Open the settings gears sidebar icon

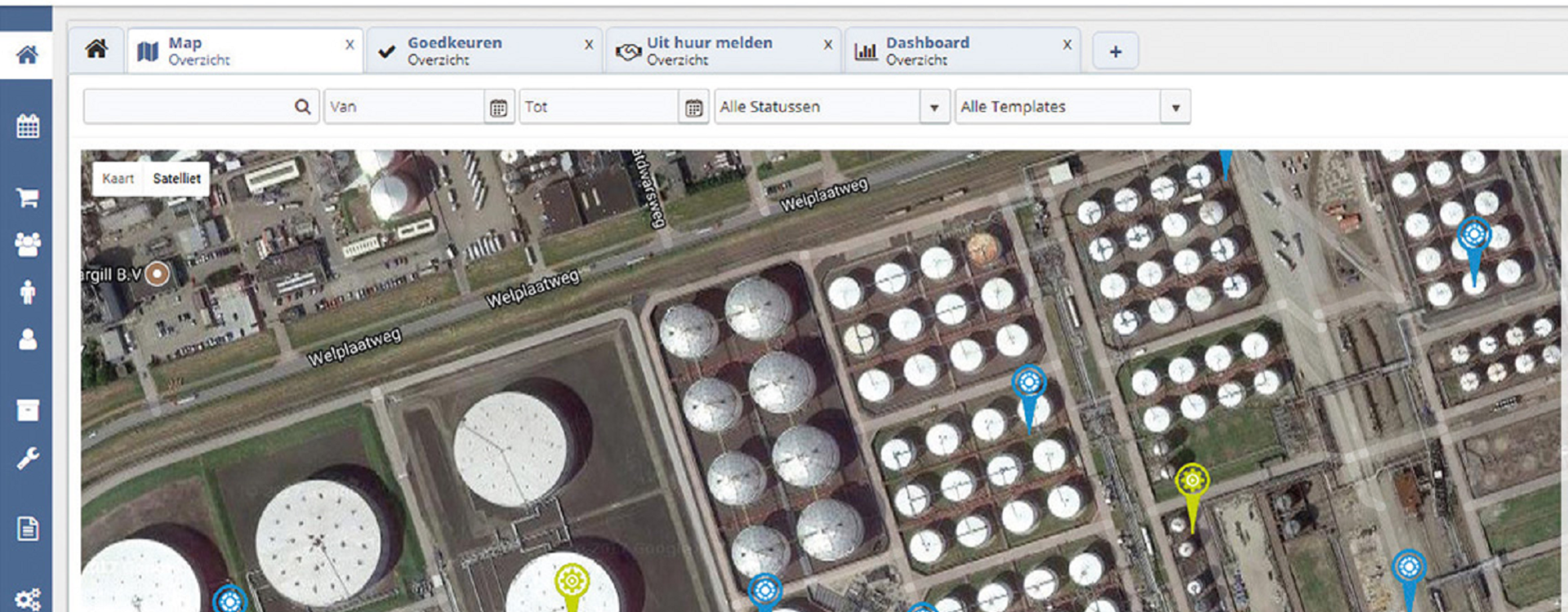point(28,600)
